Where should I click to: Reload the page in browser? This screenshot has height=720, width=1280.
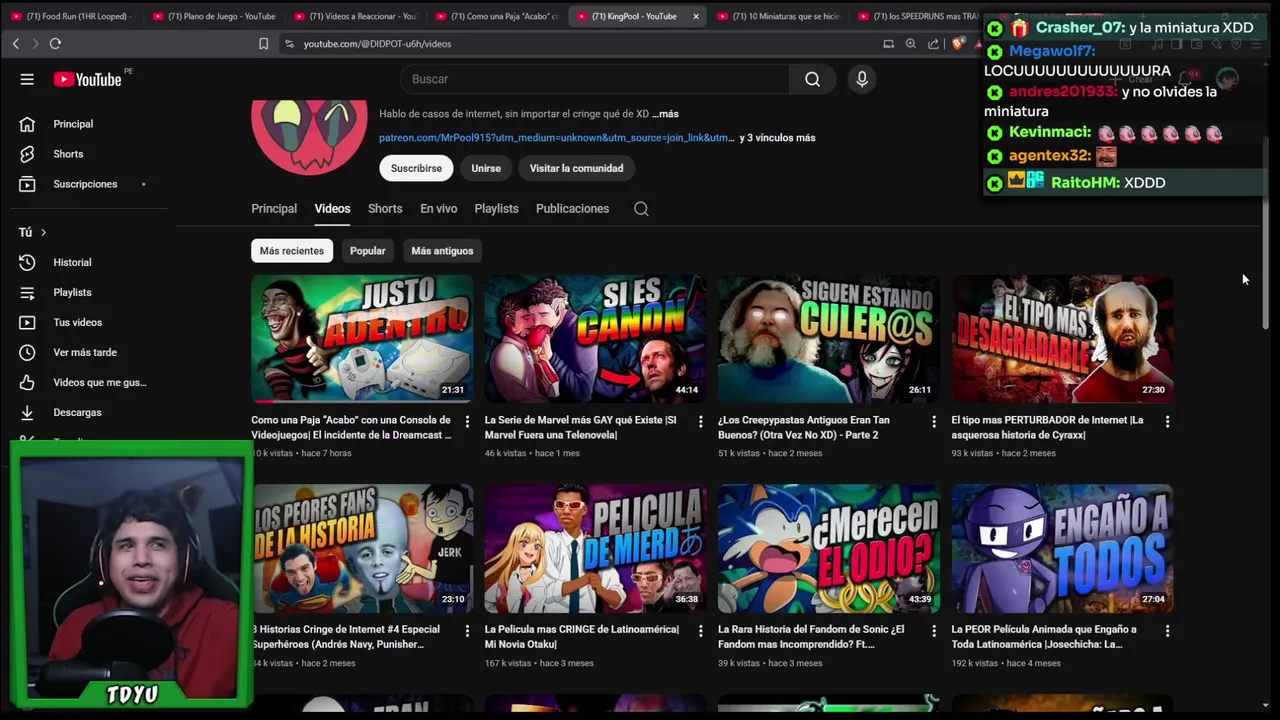pos(55,44)
